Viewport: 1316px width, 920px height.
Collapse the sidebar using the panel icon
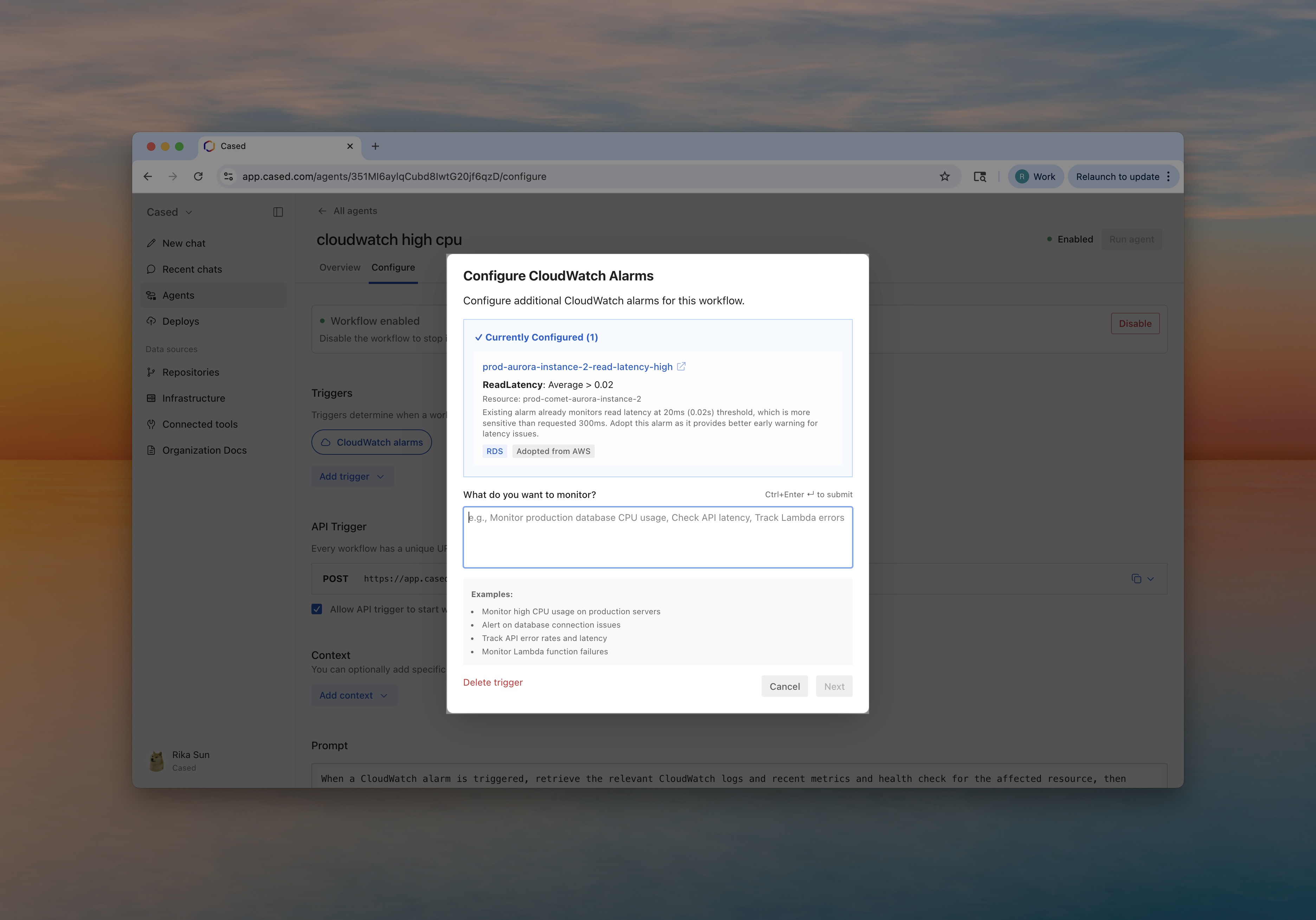[x=279, y=212]
